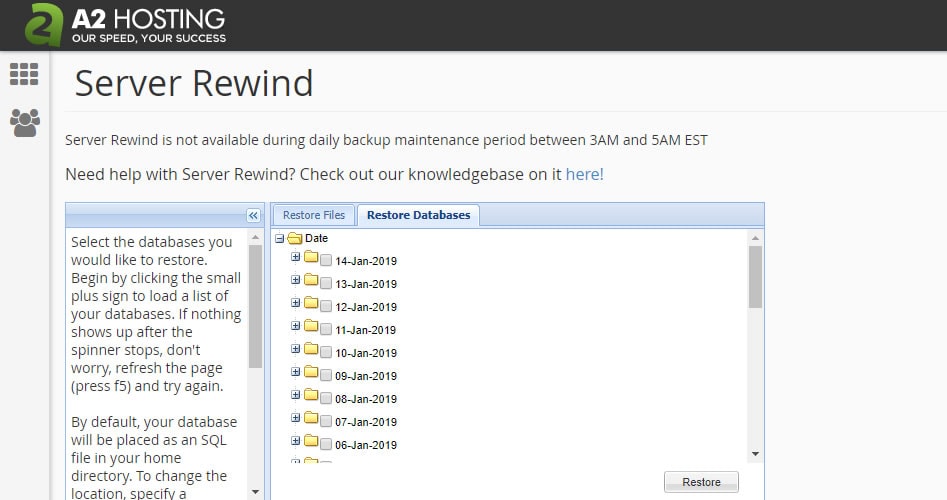
Task: Click the Date root folder icon
Action: (295, 239)
